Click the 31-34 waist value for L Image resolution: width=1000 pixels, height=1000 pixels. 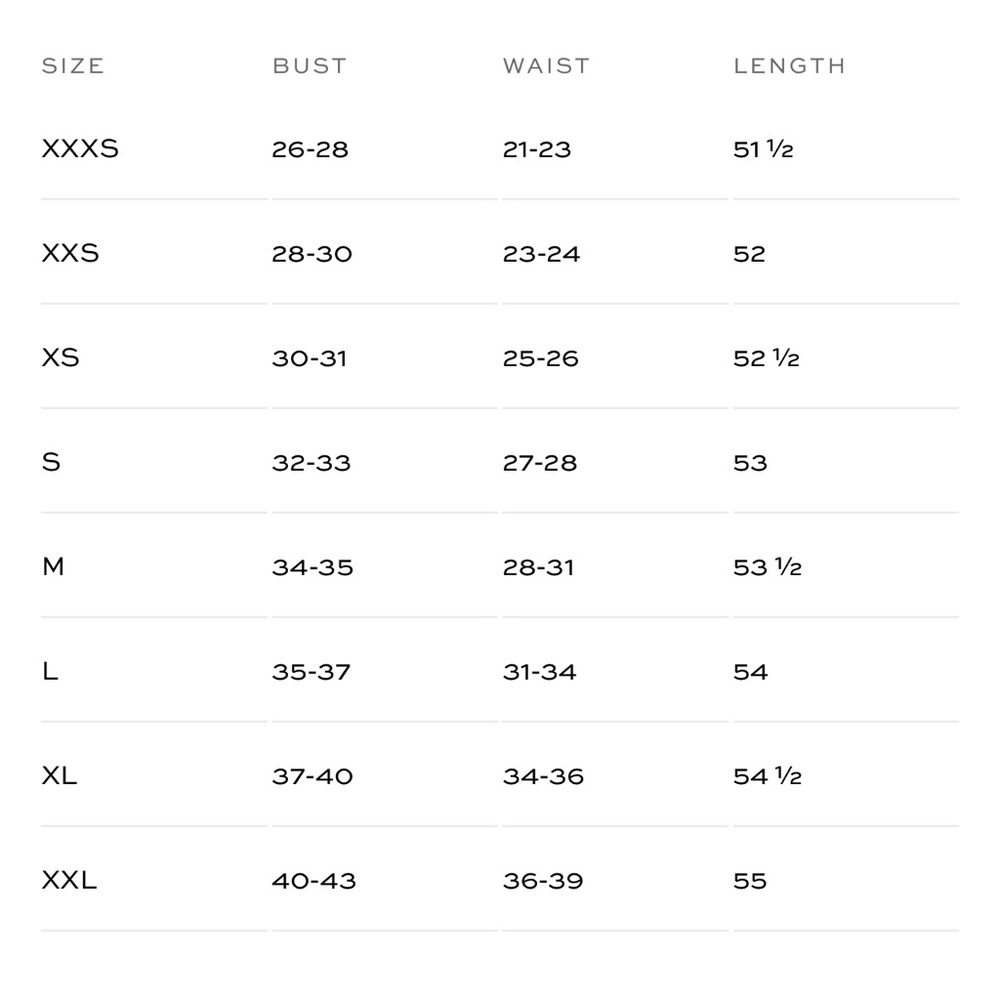540,672
